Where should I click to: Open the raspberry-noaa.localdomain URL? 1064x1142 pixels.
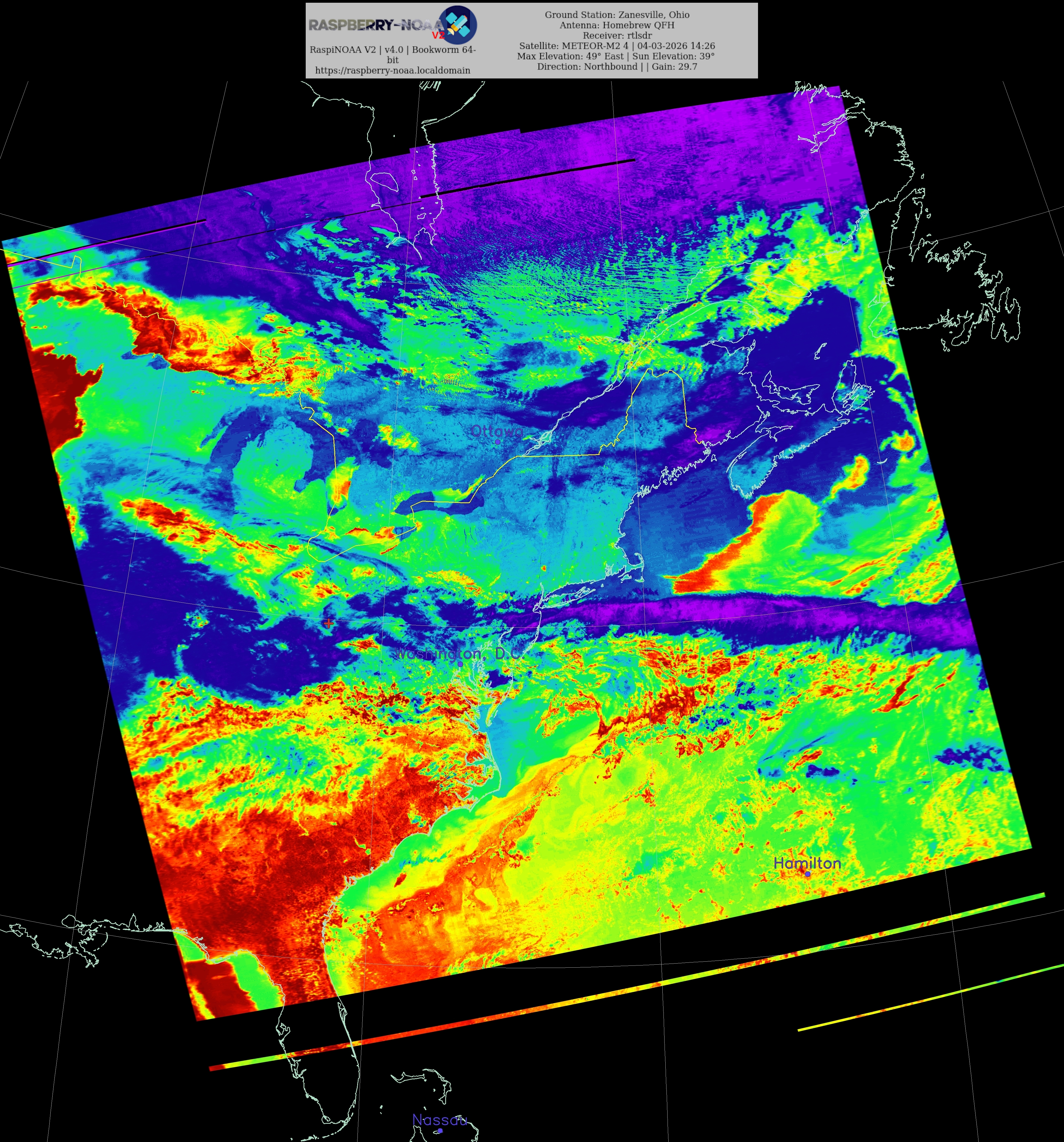coord(392,70)
